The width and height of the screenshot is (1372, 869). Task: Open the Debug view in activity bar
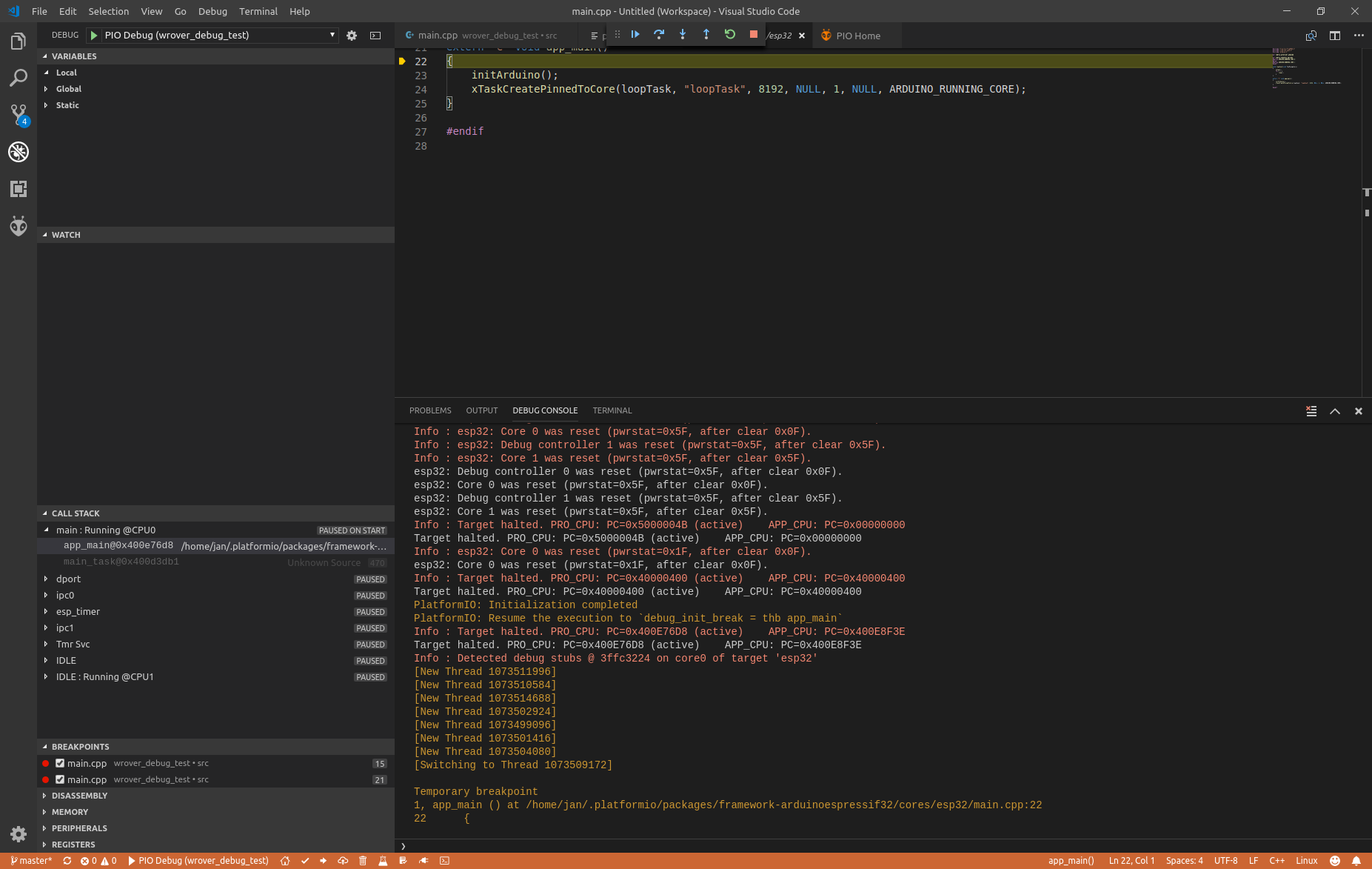pyautogui.click(x=19, y=152)
